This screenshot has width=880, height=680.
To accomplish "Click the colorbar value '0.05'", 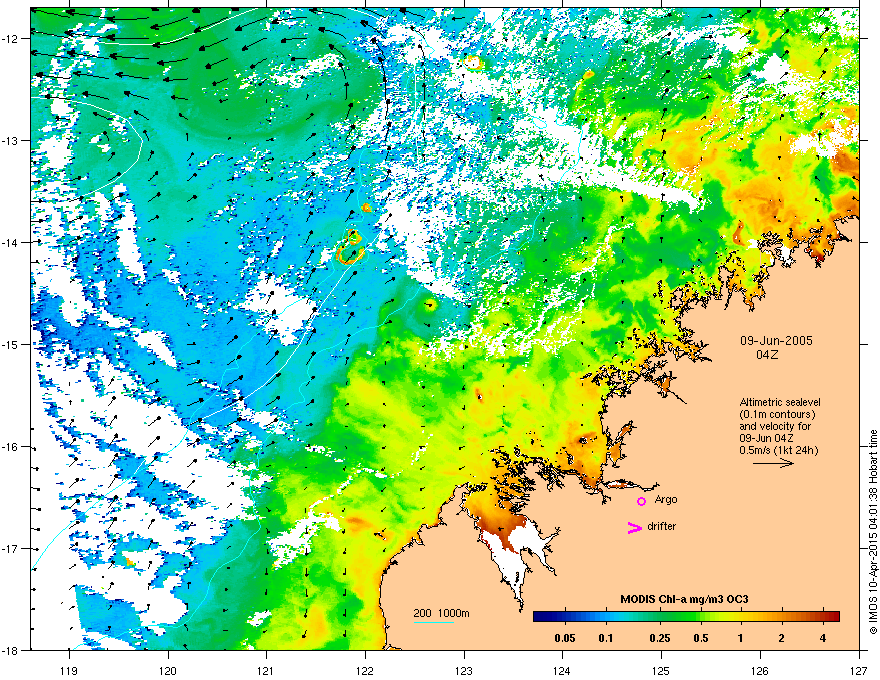I will (x=565, y=638).
